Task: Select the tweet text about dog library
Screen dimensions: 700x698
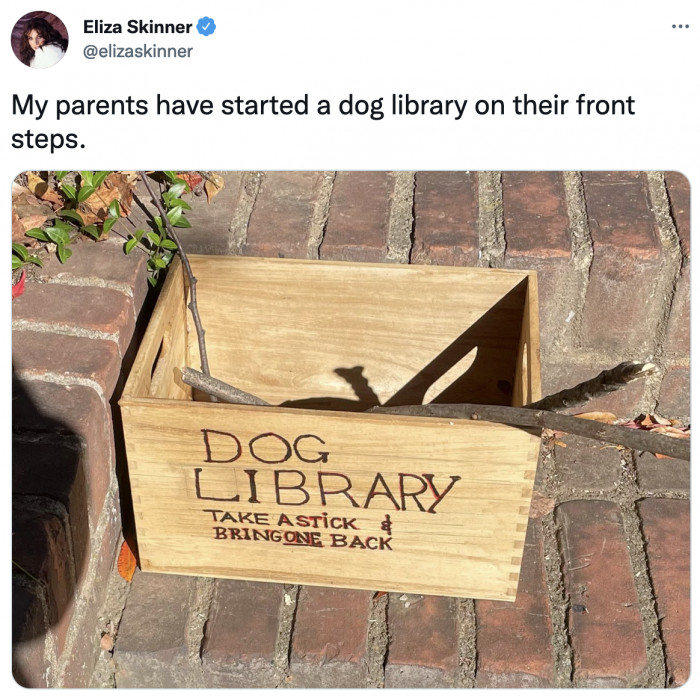Action: click(323, 122)
